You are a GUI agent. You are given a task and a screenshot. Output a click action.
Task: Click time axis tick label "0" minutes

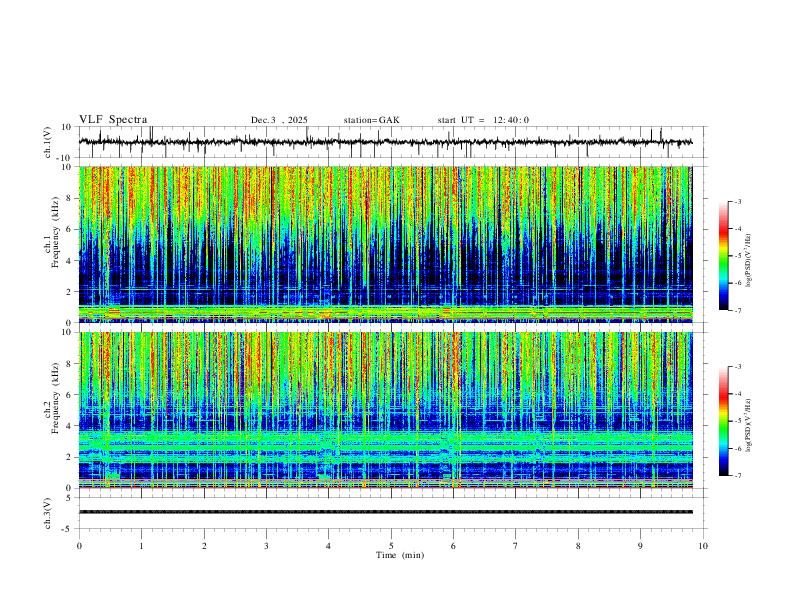[x=79, y=546]
